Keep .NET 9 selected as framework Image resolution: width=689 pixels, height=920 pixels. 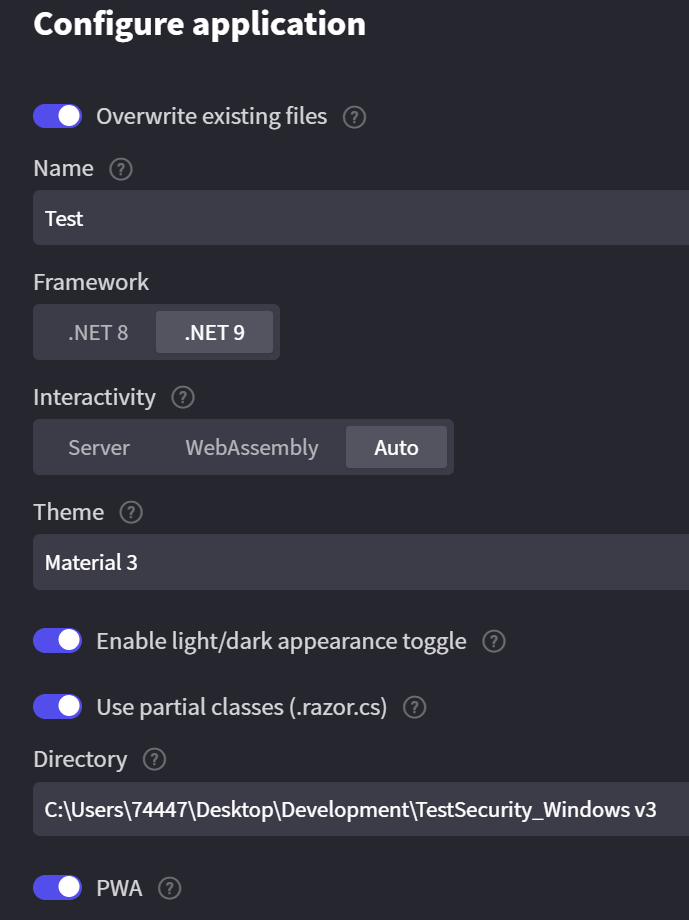214,332
